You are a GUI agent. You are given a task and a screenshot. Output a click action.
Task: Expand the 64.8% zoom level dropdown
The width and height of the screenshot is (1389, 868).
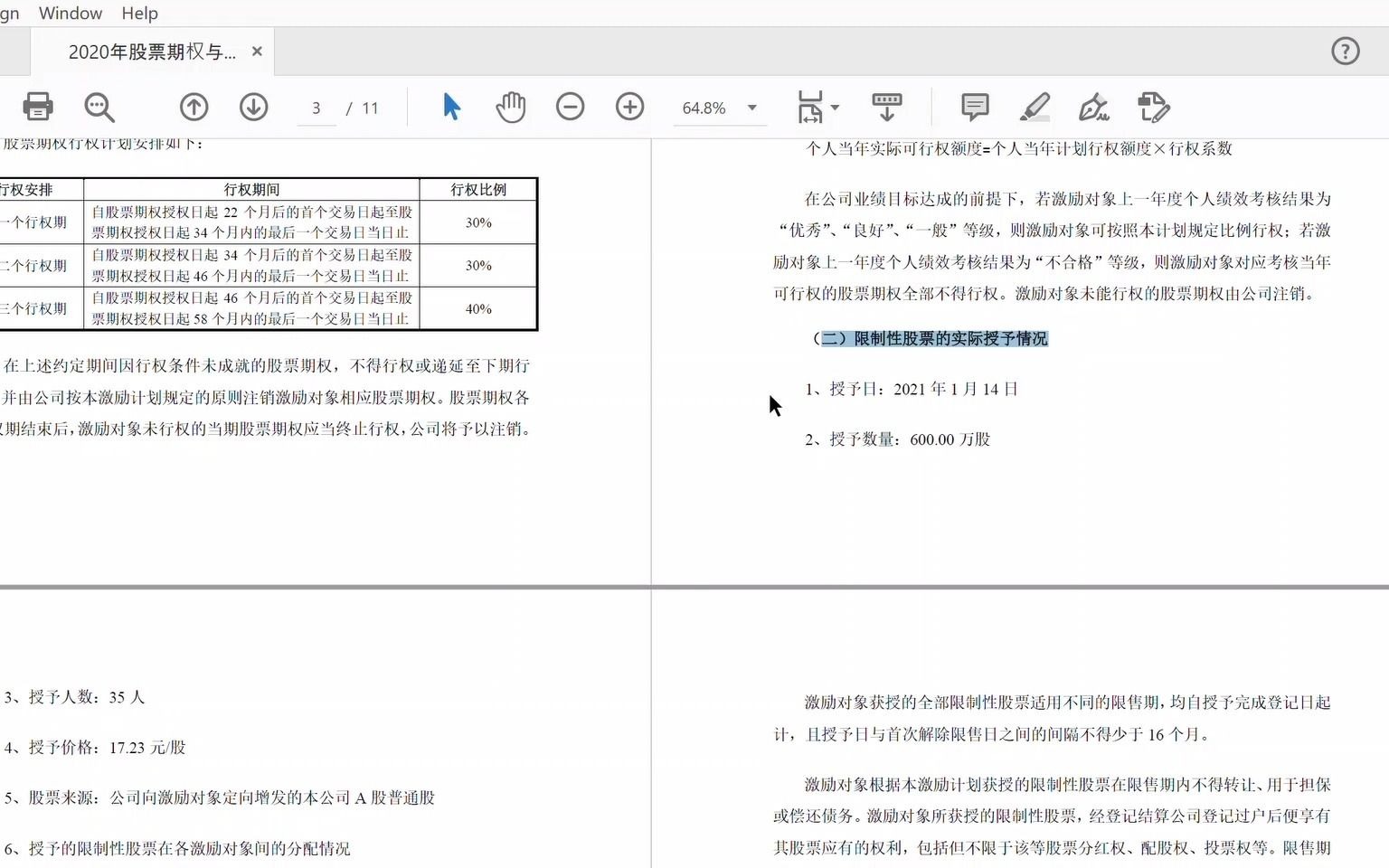point(751,108)
